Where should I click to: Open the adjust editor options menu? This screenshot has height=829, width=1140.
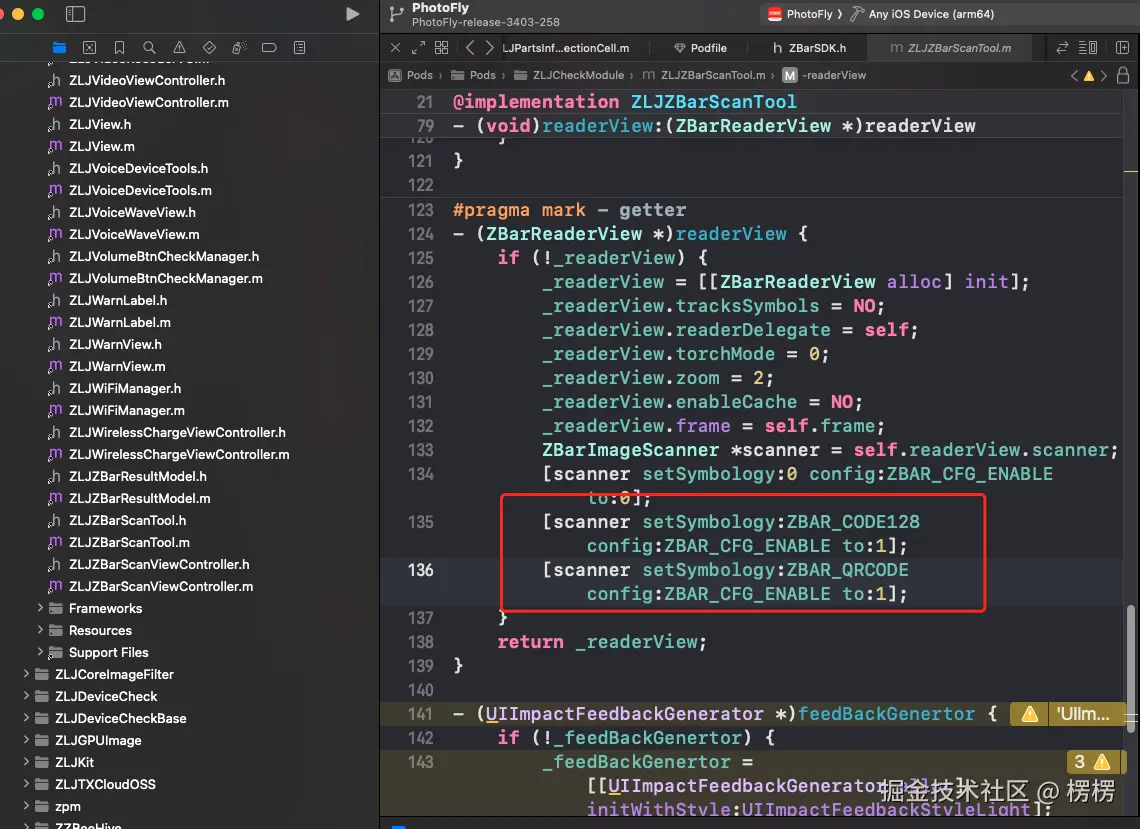pos(1088,48)
